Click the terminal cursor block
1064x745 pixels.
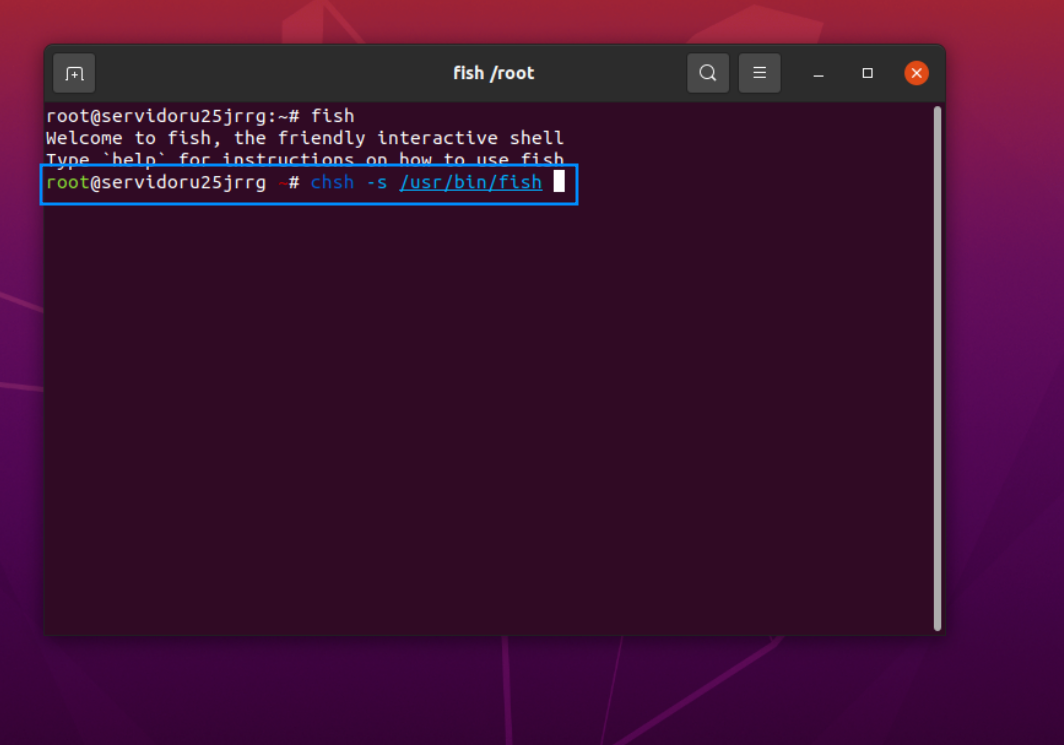coord(559,181)
